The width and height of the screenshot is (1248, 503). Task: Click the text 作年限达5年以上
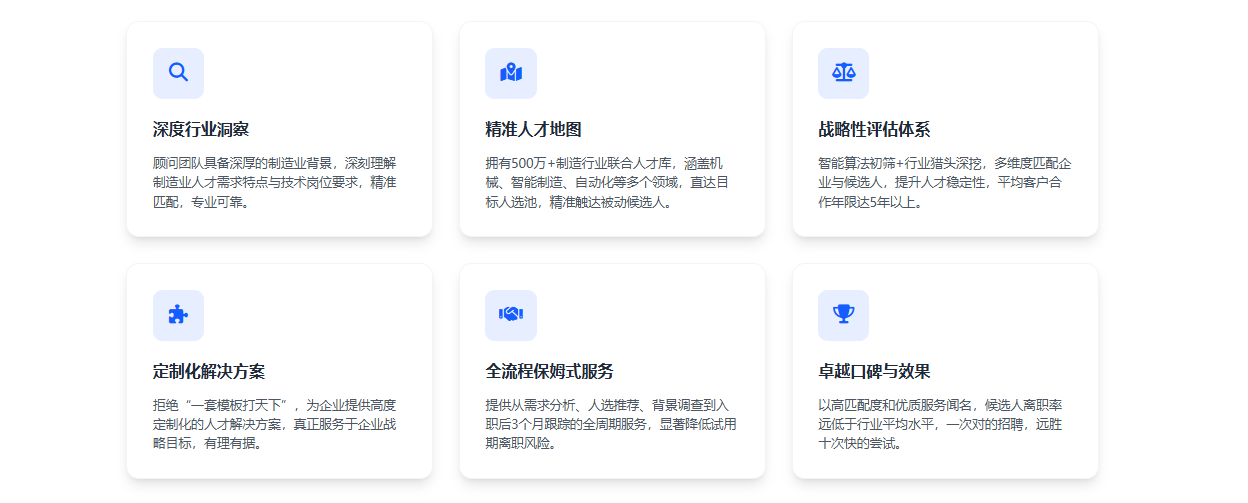[869, 202]
